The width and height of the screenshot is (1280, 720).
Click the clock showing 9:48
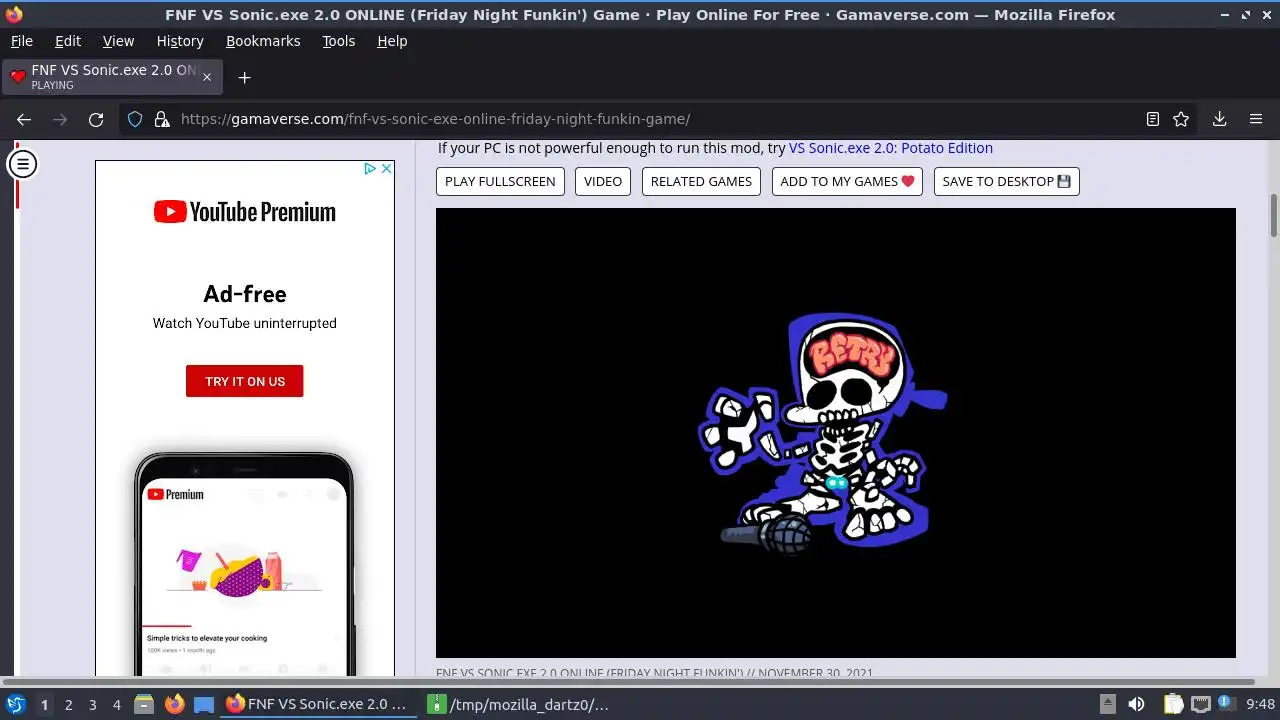(1260, 704)
